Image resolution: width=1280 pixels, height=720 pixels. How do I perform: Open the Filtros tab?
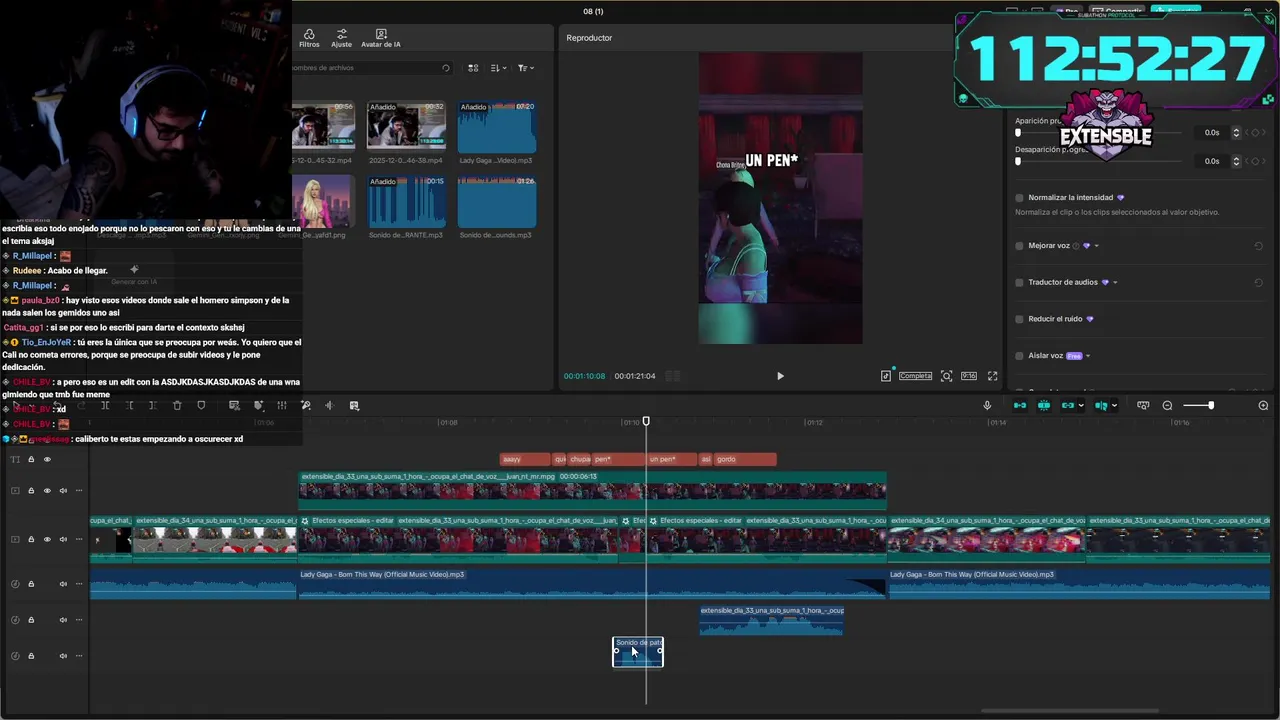[309, 38]
